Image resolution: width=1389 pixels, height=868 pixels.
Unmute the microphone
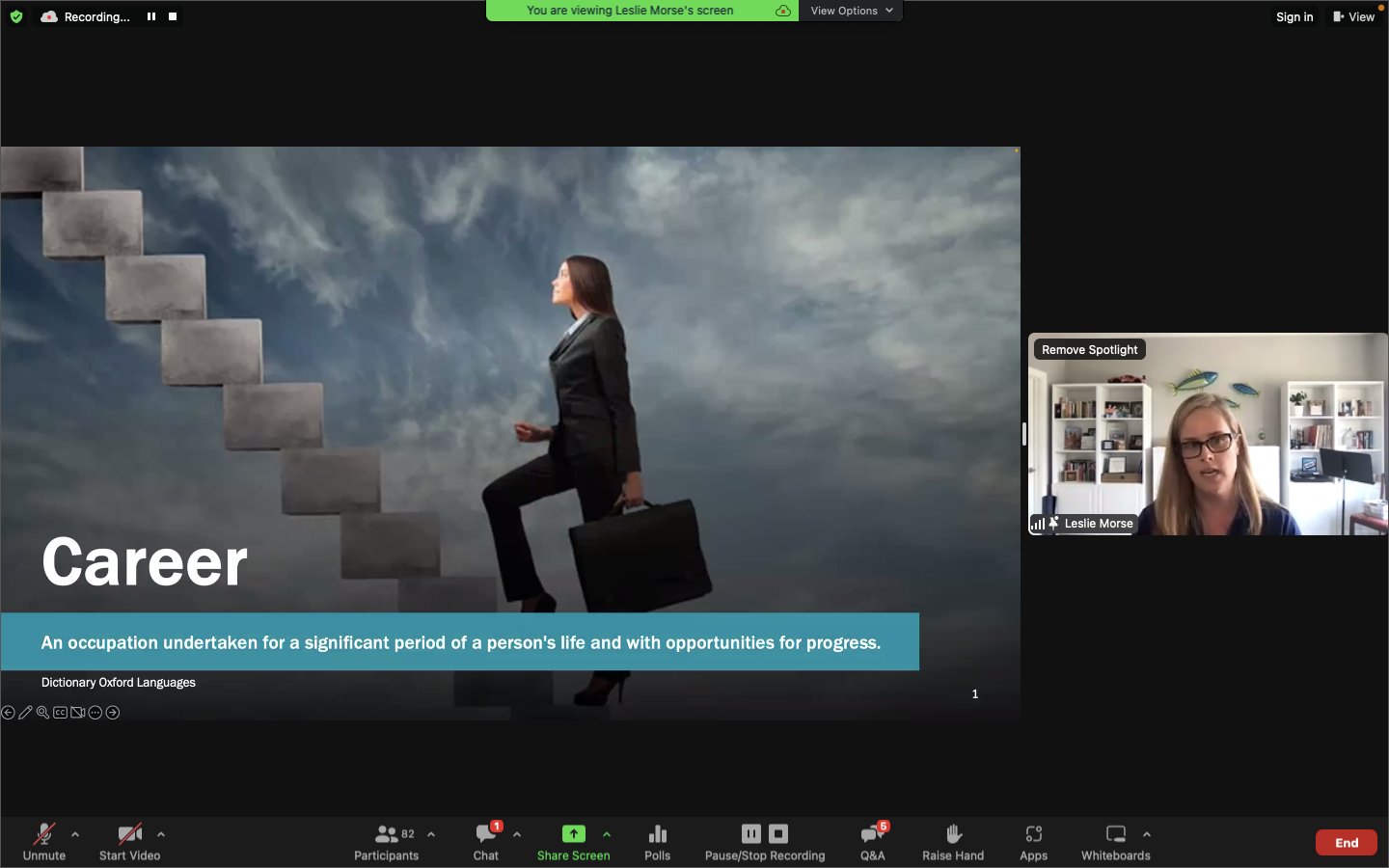tap(44, 841)
